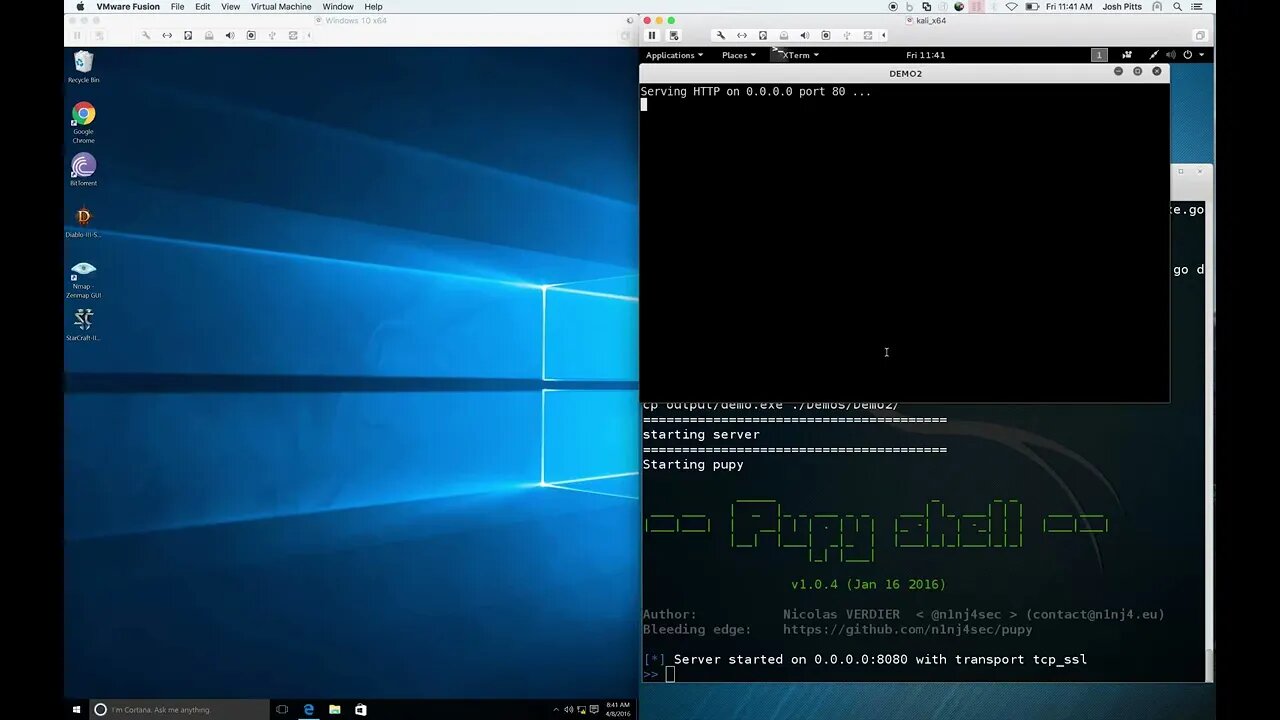Open macOS Spotlight search
Image resolution: width=1280 pixels, height=720 pixels.
1180,7
